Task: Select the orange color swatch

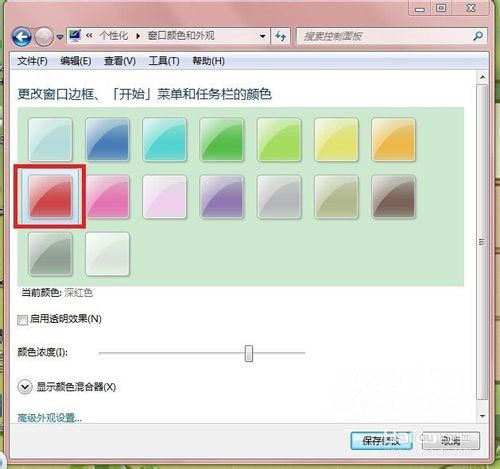Action: pos(393,139)
